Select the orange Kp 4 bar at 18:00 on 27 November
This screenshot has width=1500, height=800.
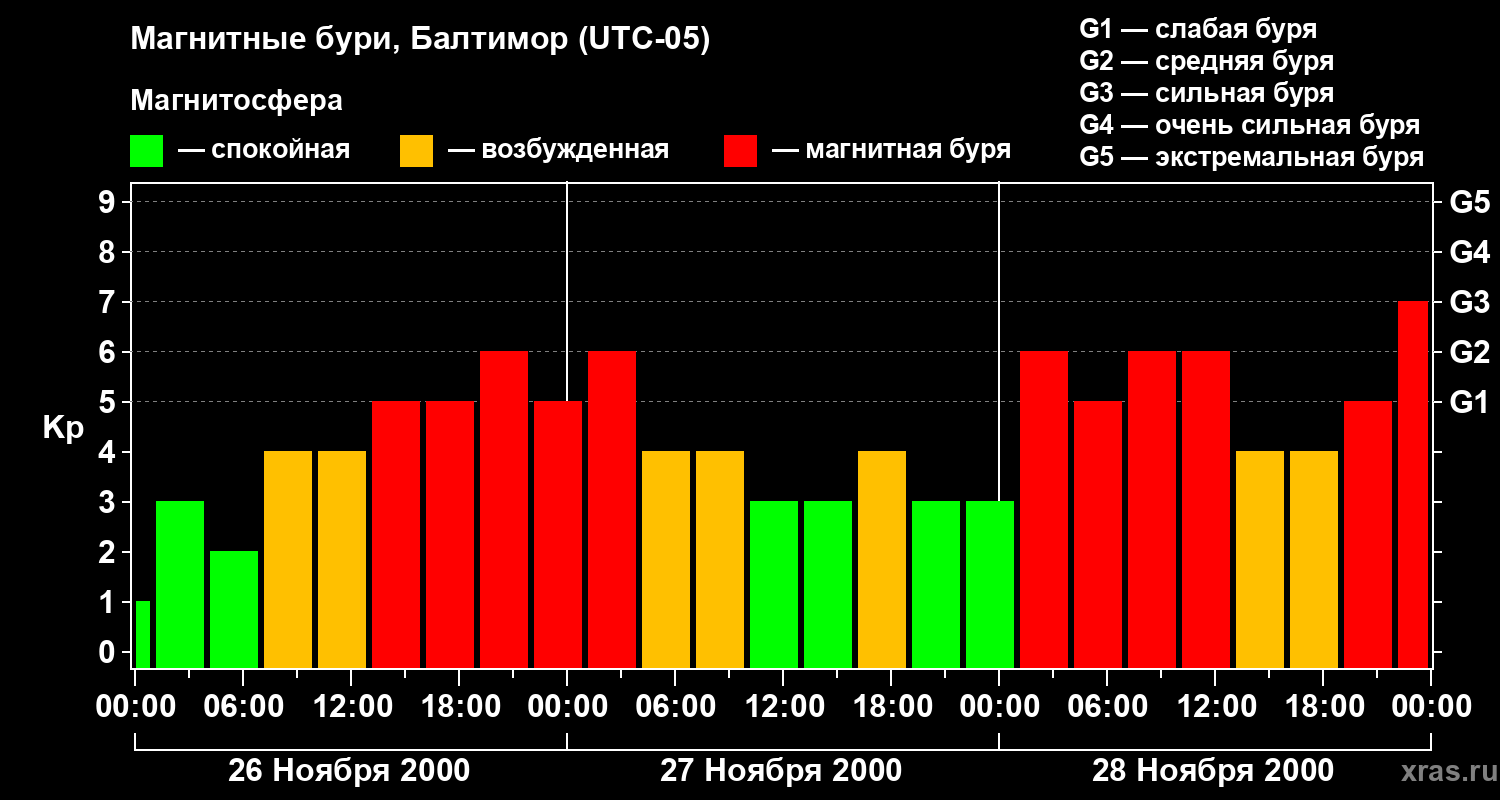[882, 559]
